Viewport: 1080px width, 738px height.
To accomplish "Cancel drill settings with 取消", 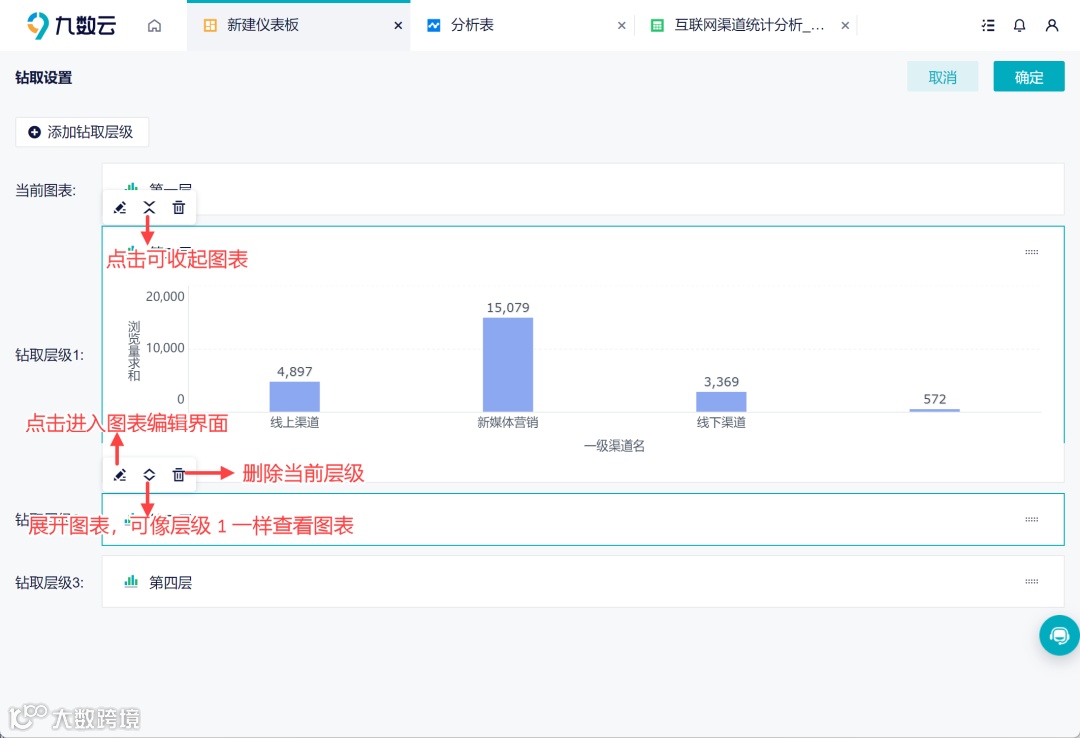I will pos(942,76).
